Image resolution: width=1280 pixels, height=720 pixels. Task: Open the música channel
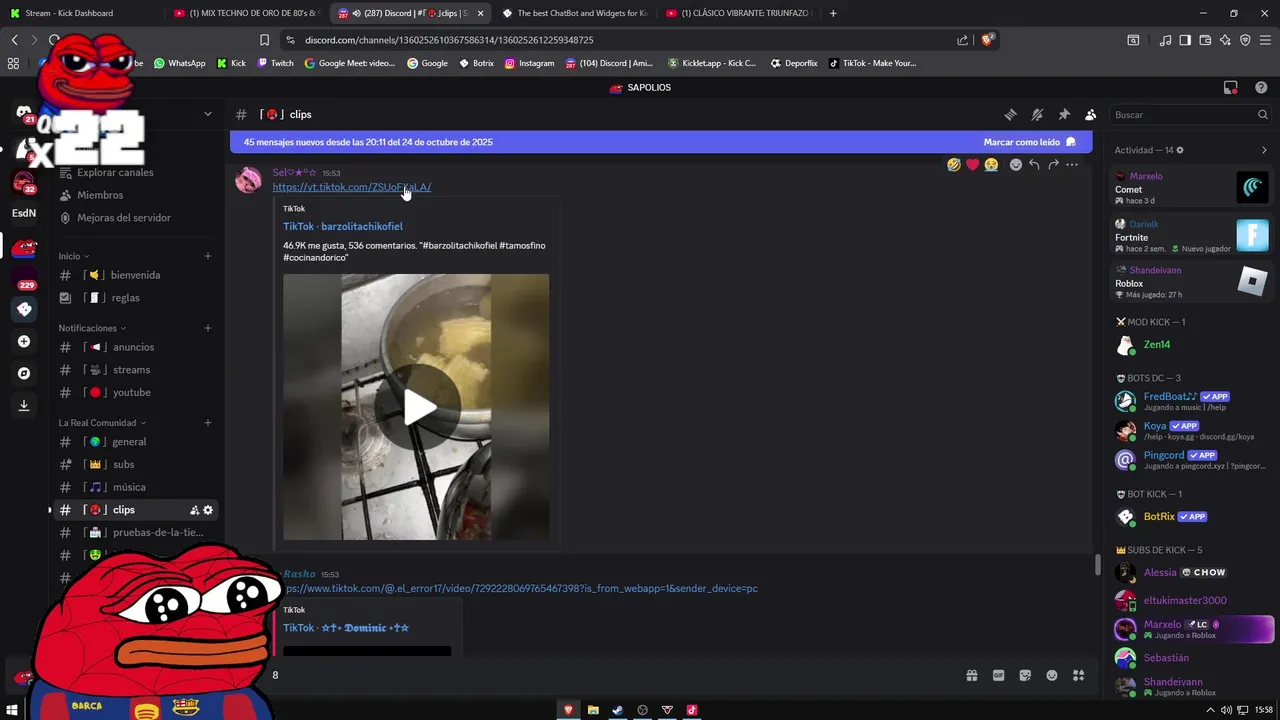click(x=136, y=487)
